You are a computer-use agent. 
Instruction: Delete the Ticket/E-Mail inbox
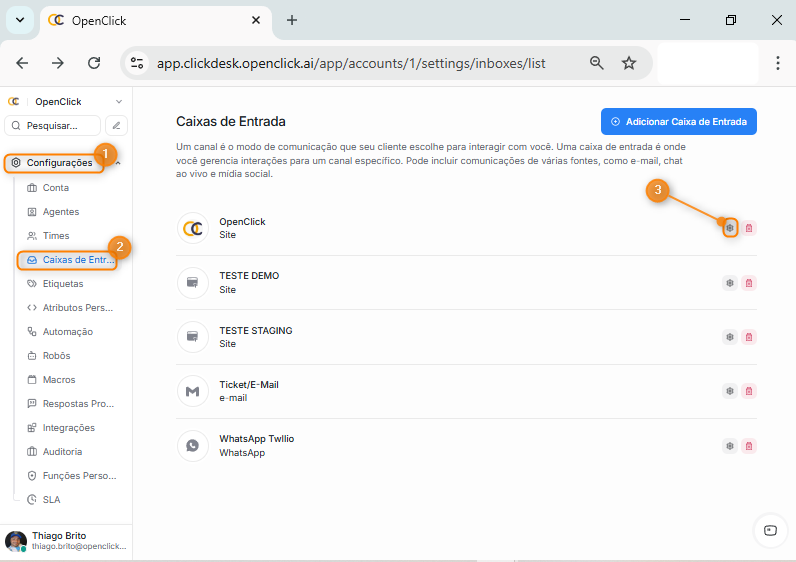[749, 391]
